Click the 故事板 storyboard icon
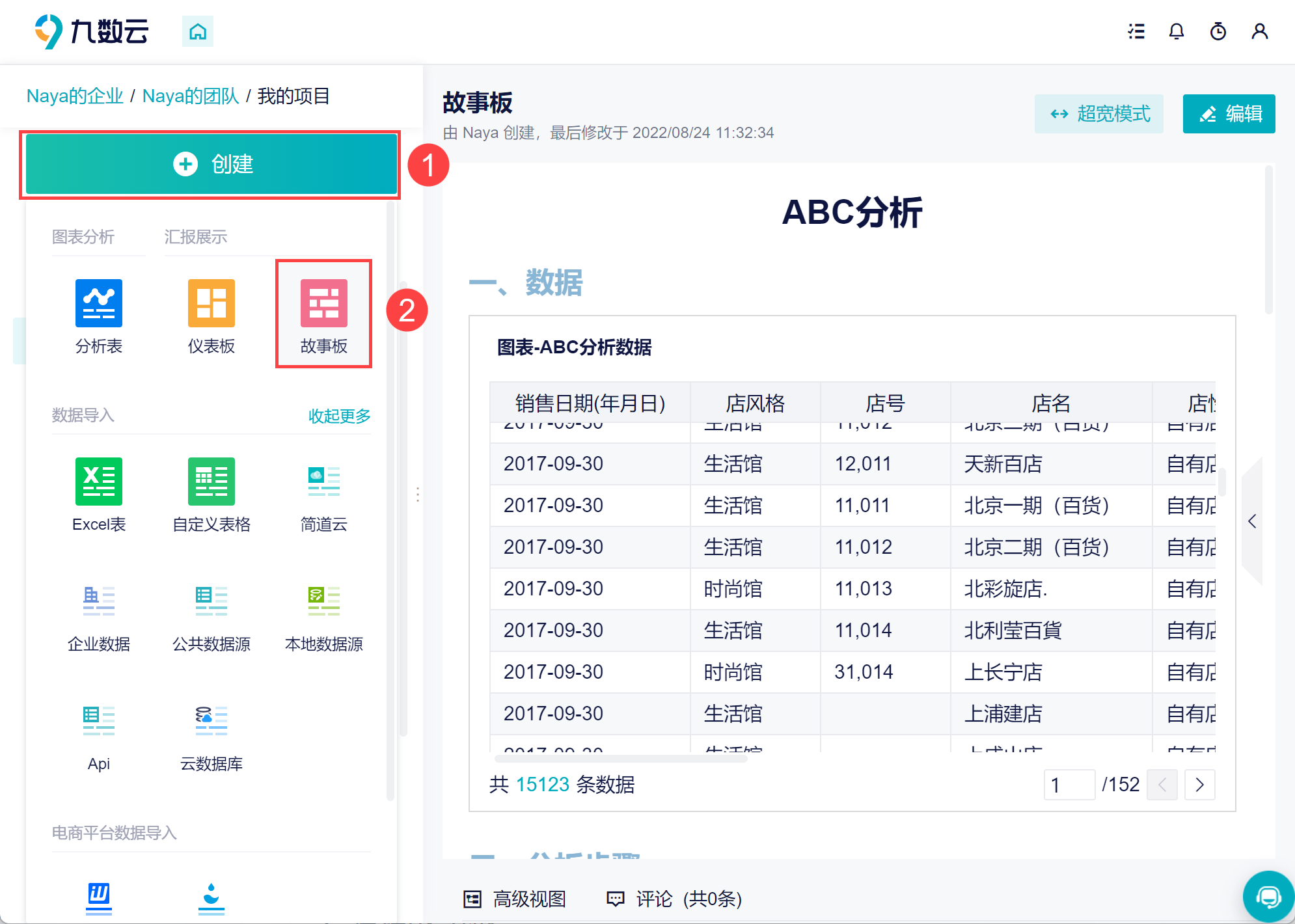This screenshot has width=1295, height=924. pos(323,303)
